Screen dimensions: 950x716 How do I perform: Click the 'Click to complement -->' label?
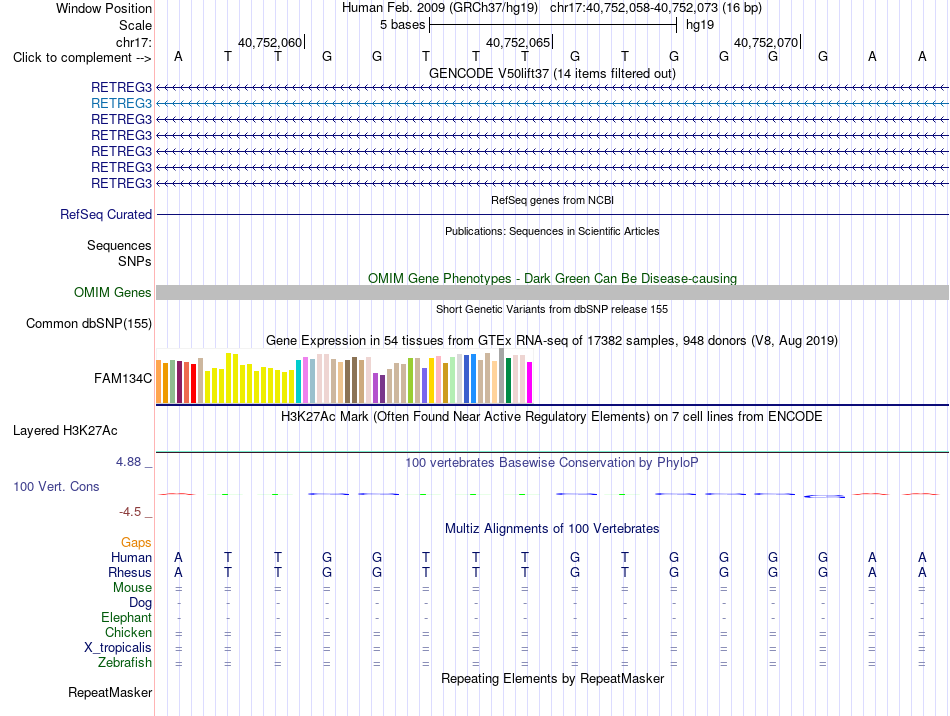pyautogui.click(x=82, y=58)
